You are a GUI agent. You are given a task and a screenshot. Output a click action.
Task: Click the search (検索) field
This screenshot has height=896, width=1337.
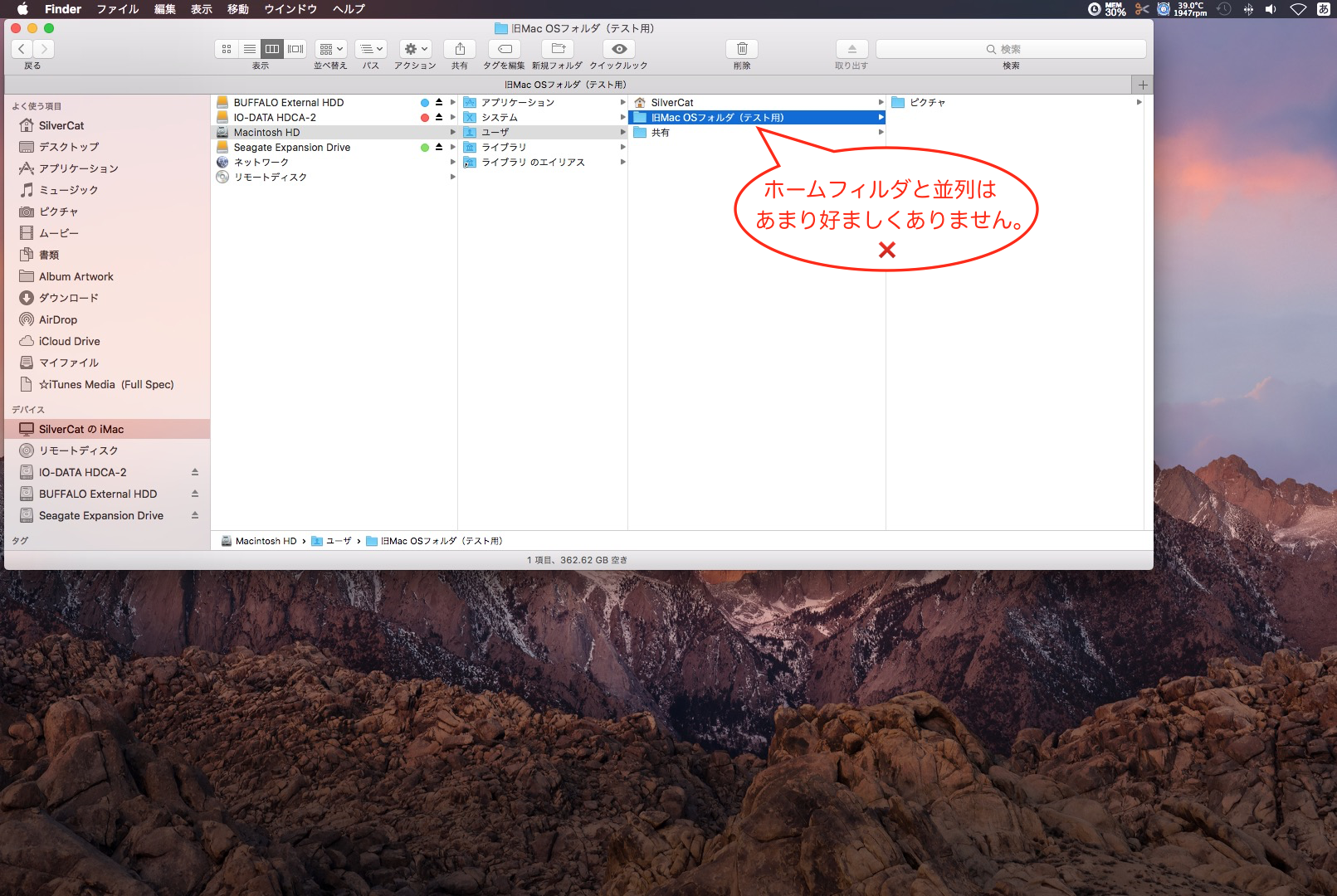pyautogui.click(x=1011, y=49)
